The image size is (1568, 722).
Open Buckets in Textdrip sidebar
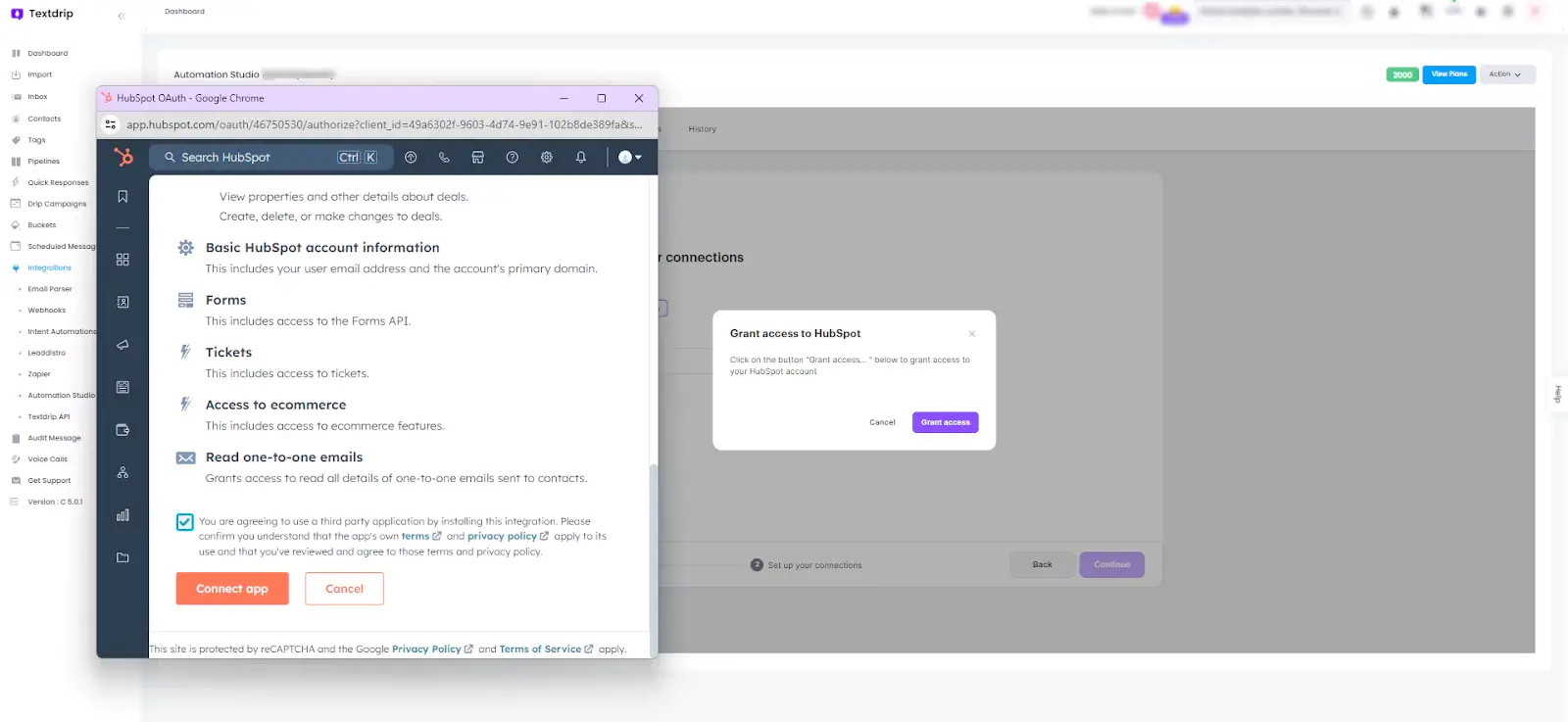[41, 225]
